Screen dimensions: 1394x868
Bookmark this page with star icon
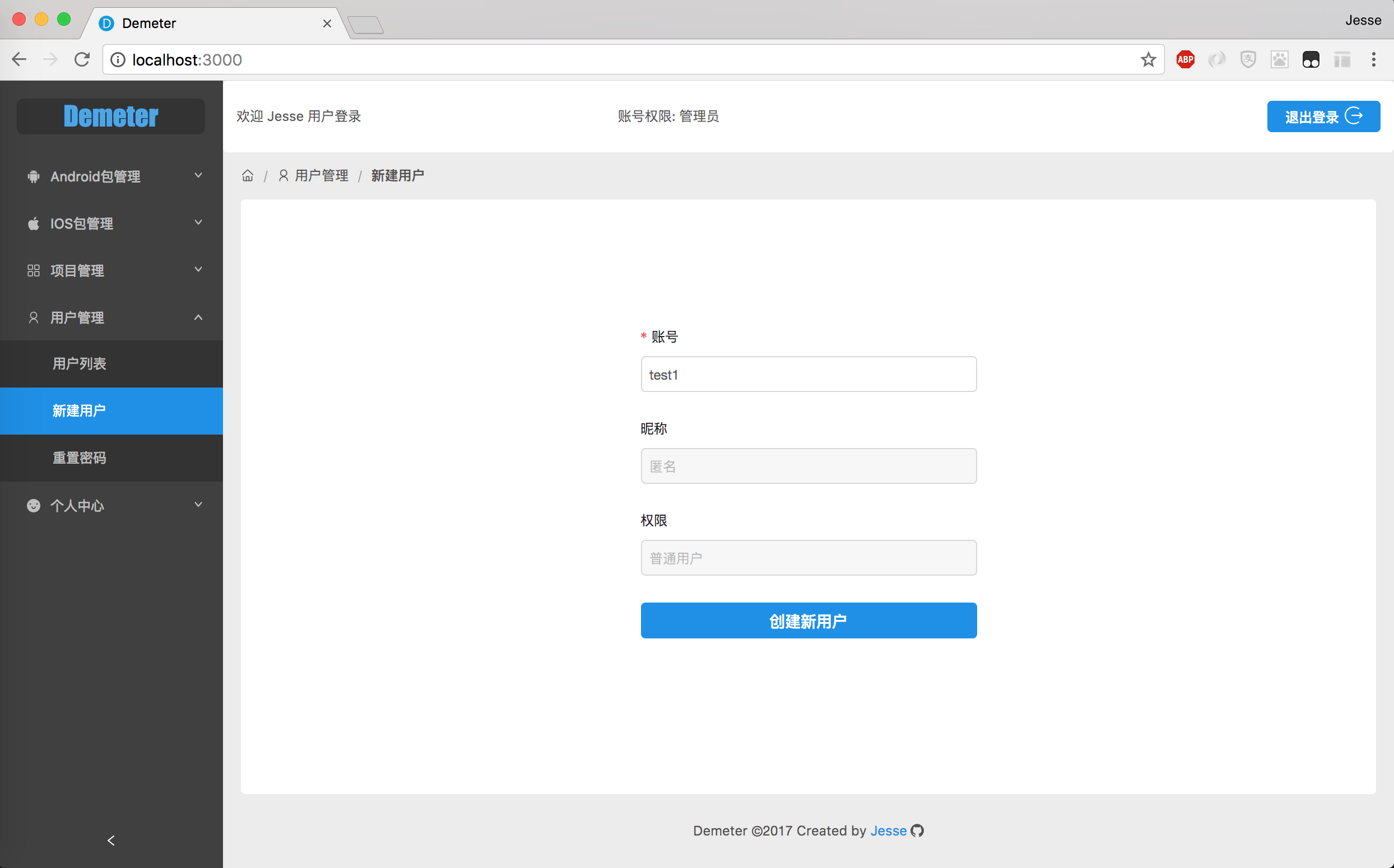pos(1147,60)
